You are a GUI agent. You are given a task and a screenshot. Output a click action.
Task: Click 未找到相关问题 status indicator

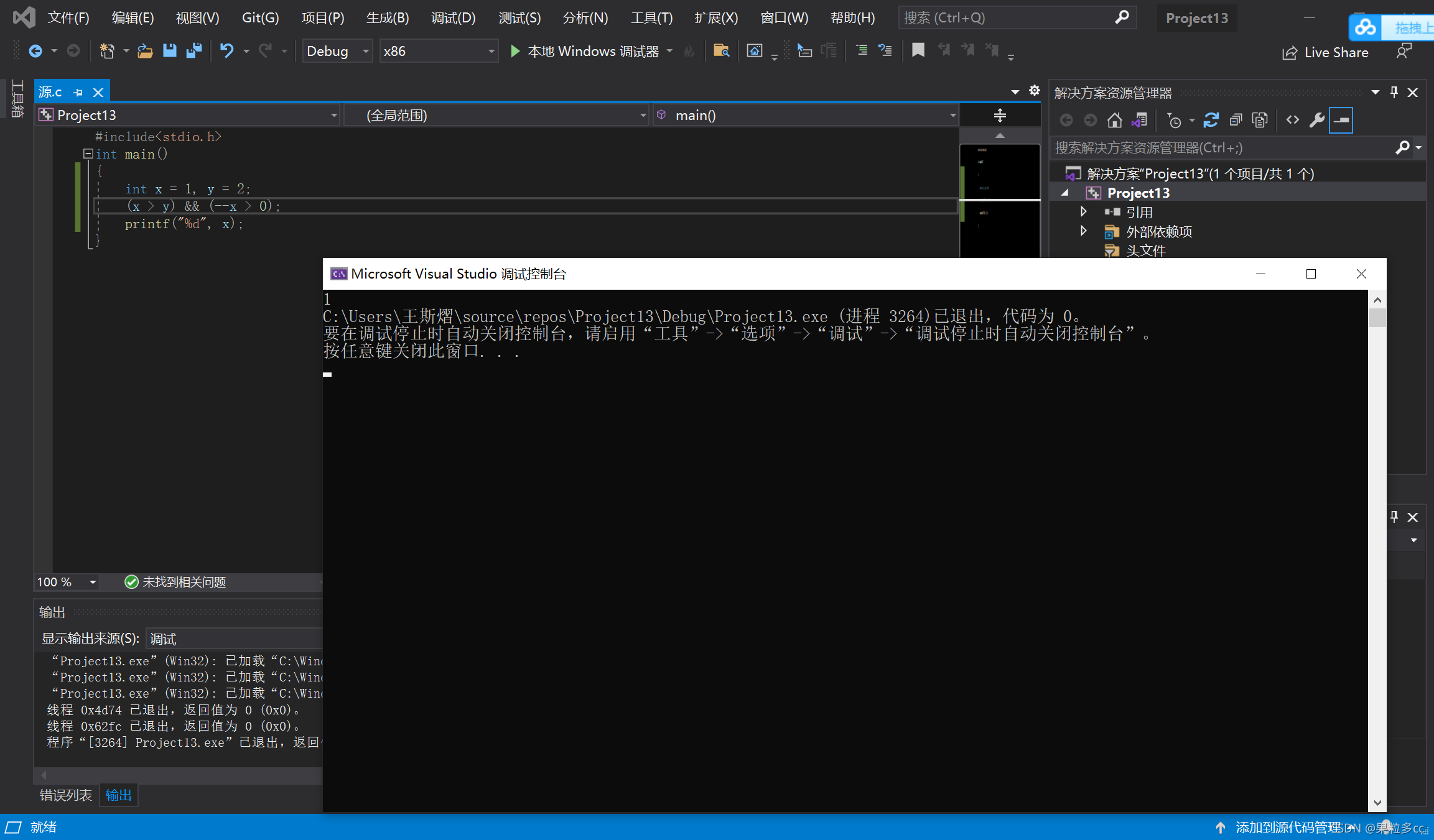point(175,582)
